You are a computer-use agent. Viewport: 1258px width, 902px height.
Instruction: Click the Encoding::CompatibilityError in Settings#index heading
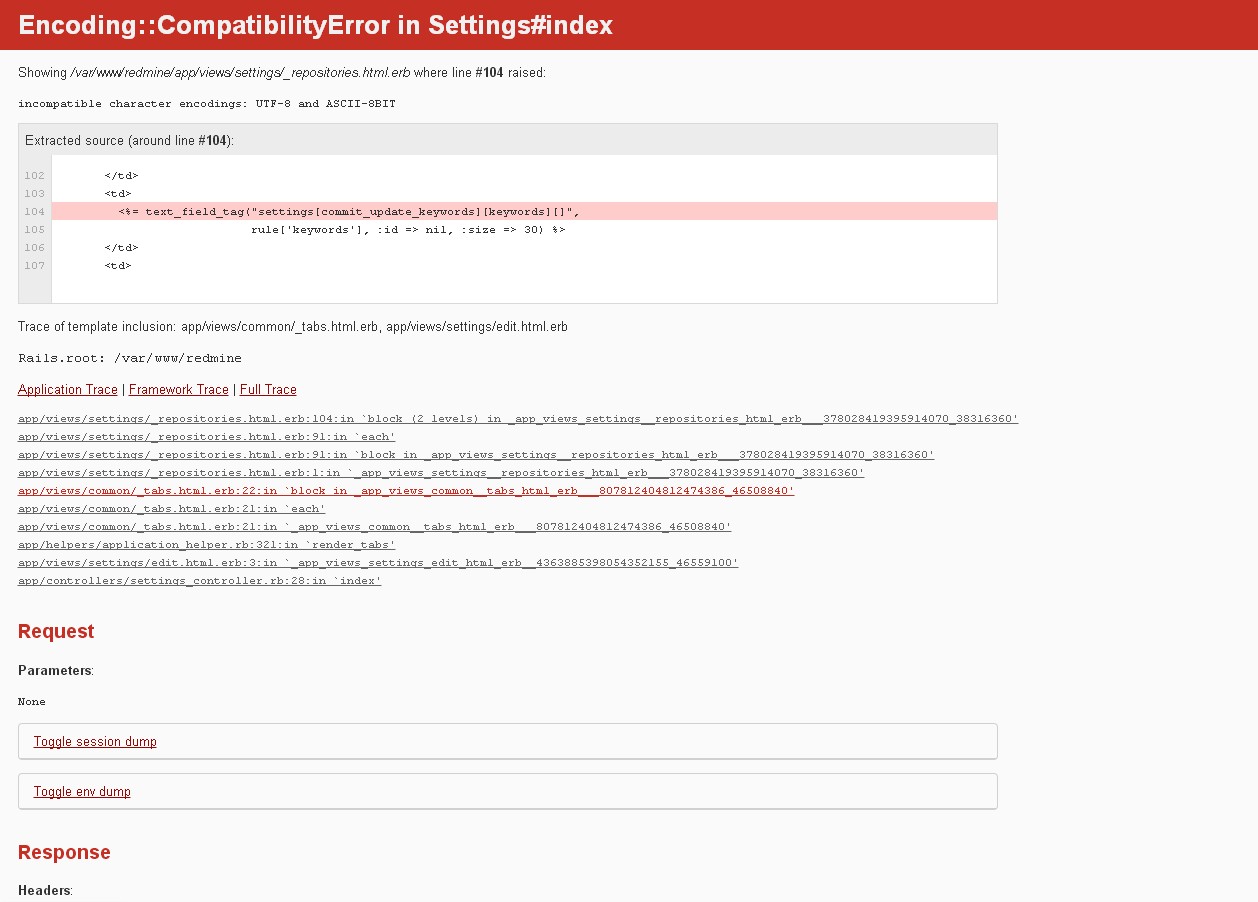coord(316,25)
